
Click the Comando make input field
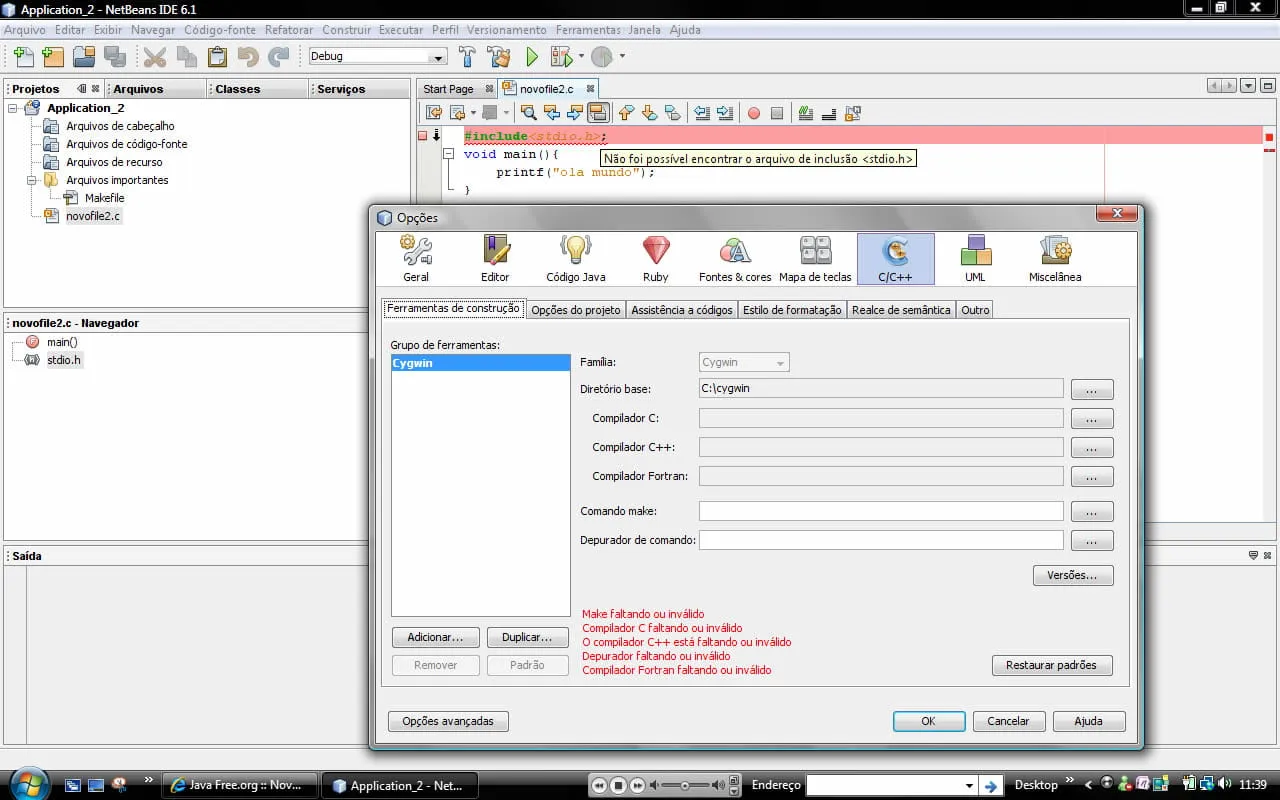pyautogui.click(x=881, y=511)
